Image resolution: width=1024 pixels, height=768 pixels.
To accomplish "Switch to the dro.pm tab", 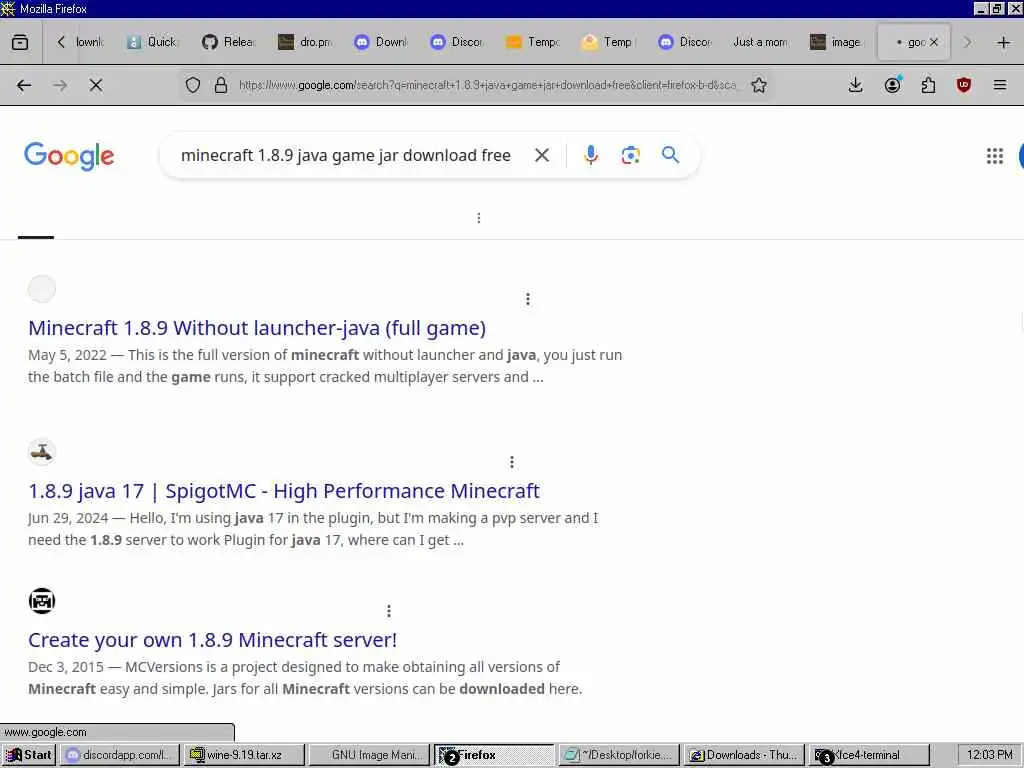I will 304,42.
